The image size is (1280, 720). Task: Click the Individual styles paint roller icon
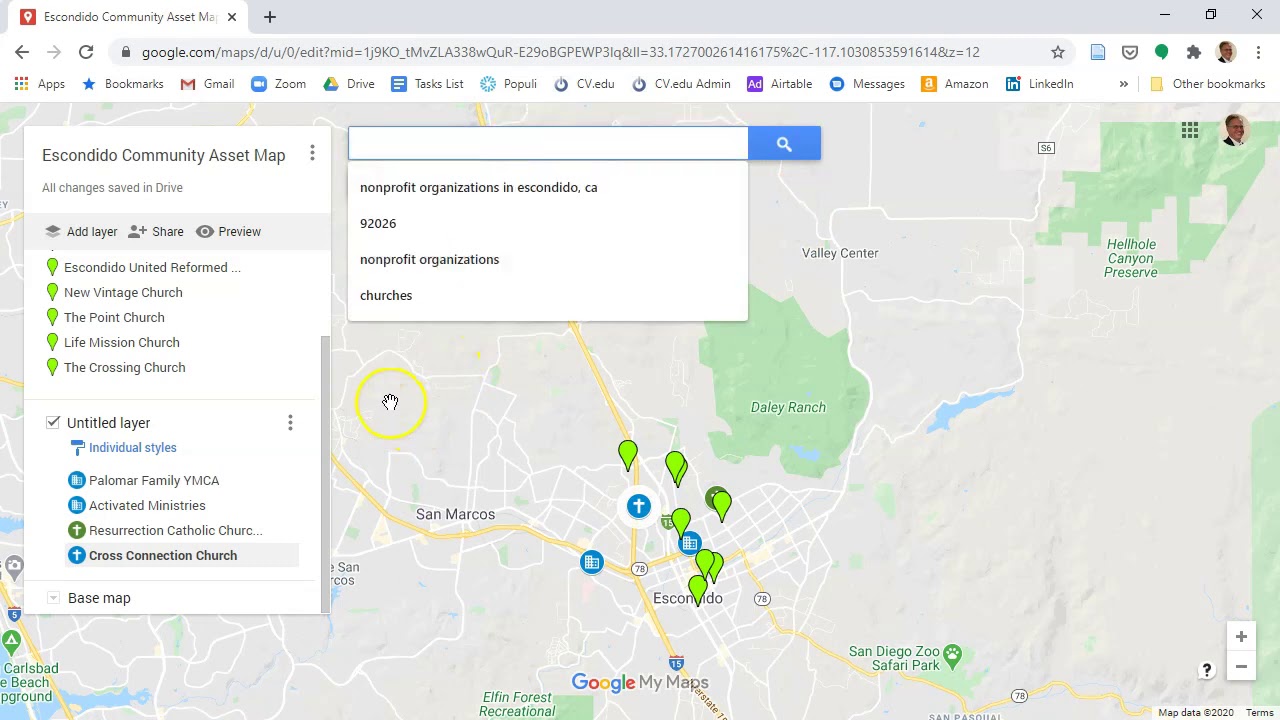point(77,448)
